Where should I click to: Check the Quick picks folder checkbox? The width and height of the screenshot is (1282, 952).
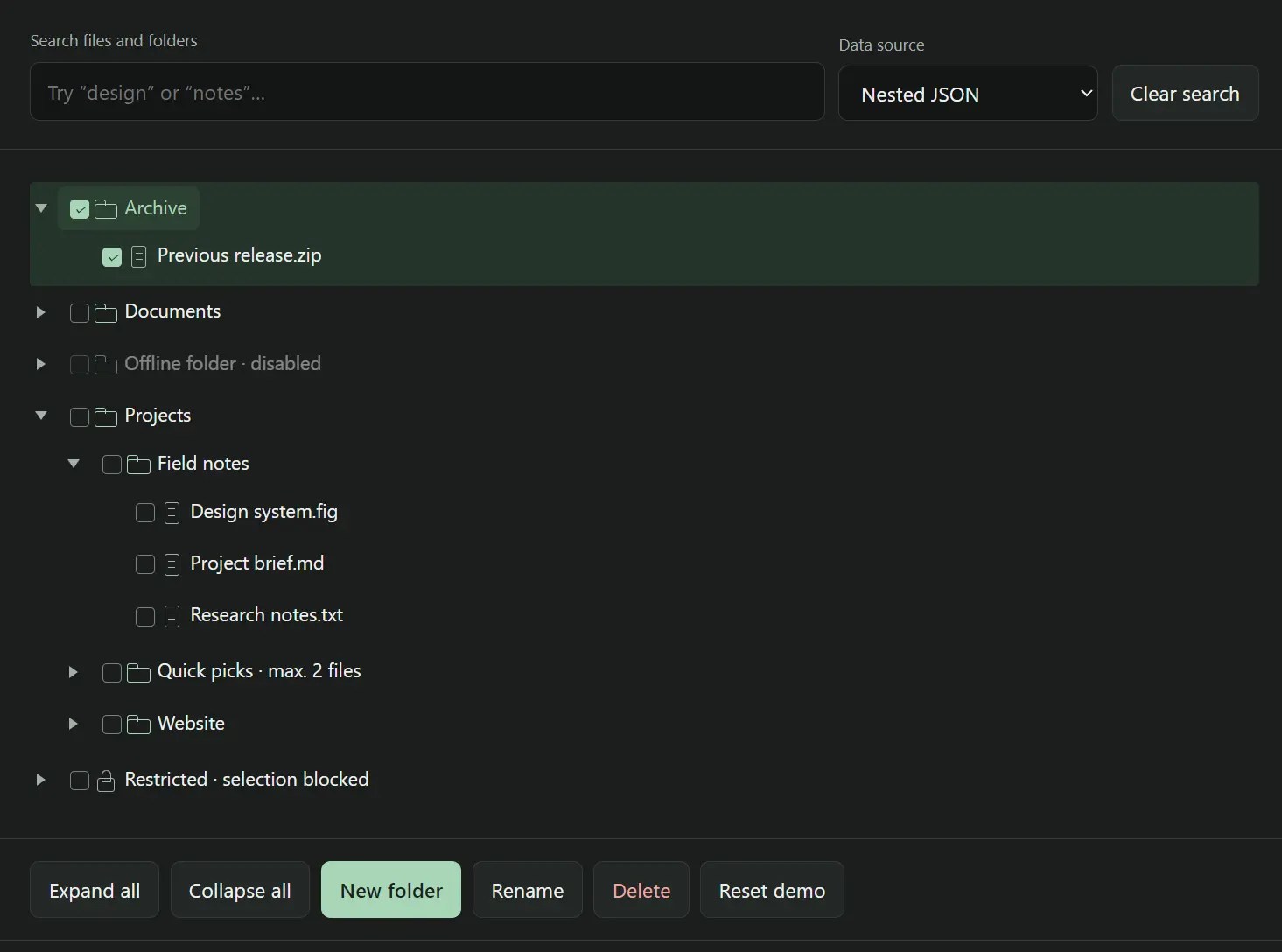112,672
